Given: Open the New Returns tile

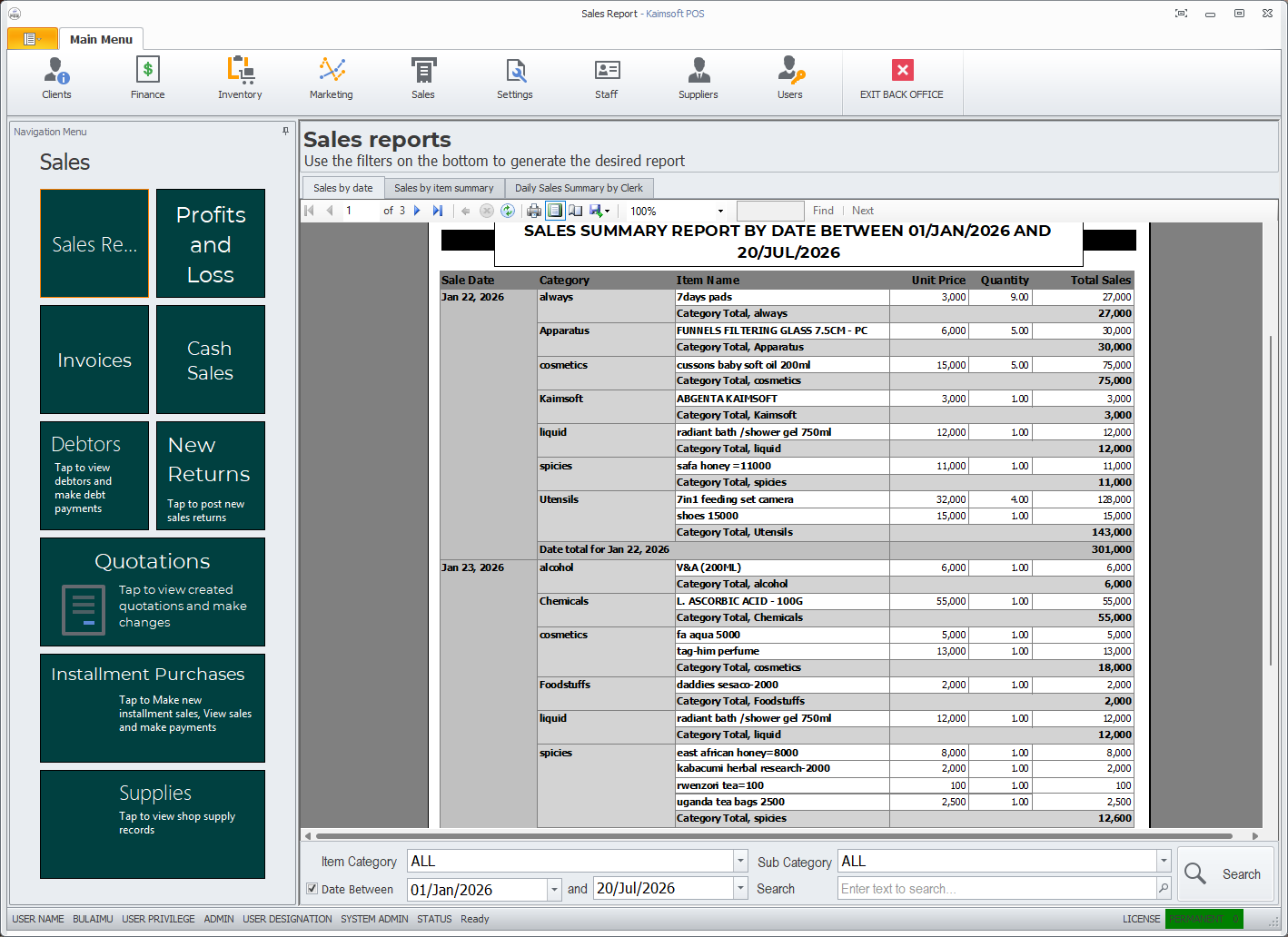Looking at the screenshot, I should (211, 476).
